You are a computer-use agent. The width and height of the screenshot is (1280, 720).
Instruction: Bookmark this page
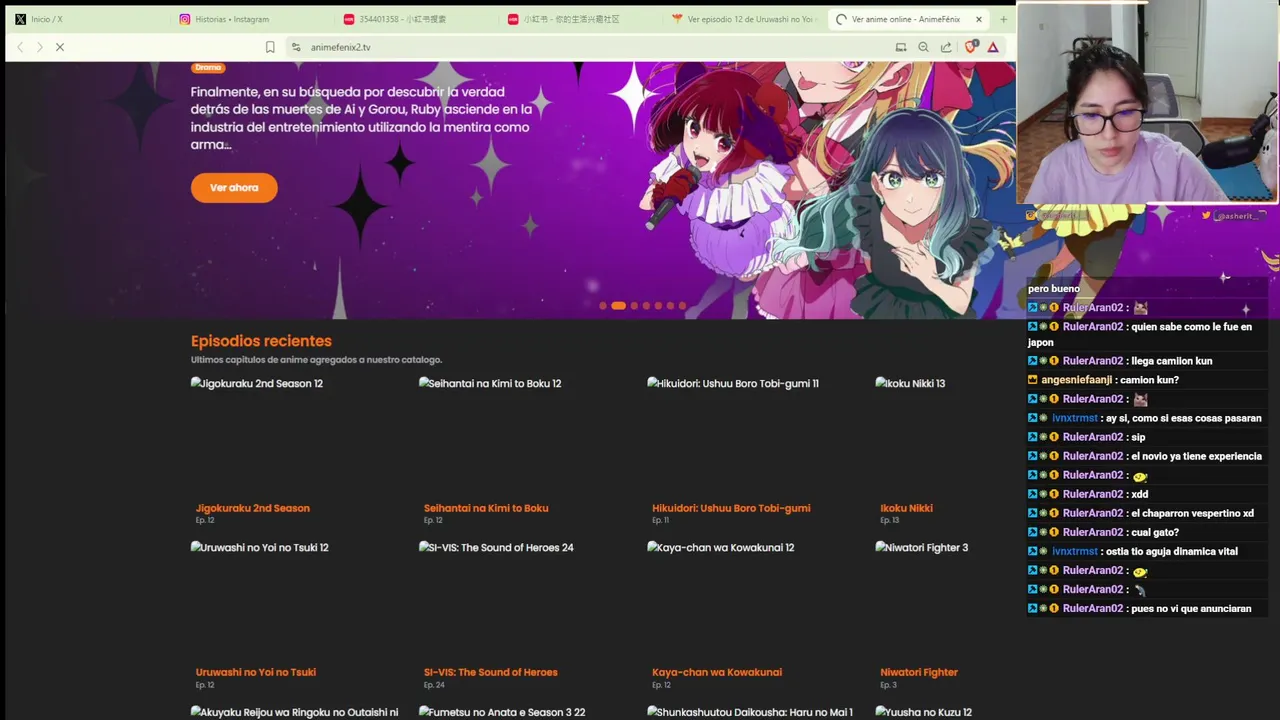270,47
